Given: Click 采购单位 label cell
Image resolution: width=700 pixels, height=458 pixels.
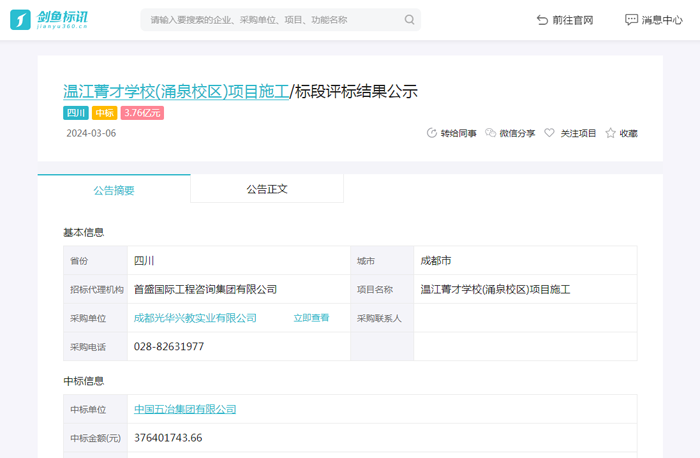Looking at the screenshot, I should click(96, 318).
